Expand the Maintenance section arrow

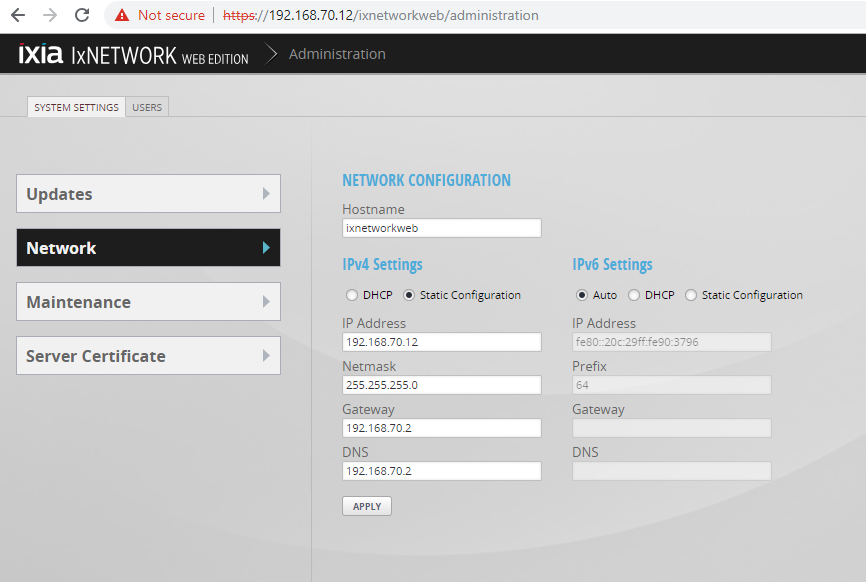(266, 302)
